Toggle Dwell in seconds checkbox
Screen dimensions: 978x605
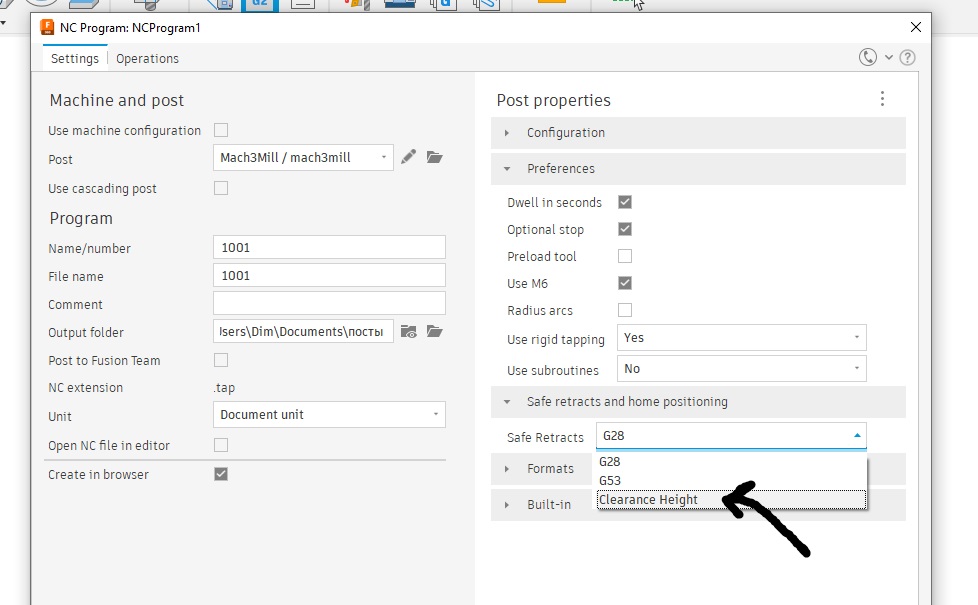(x=625, y=202)
